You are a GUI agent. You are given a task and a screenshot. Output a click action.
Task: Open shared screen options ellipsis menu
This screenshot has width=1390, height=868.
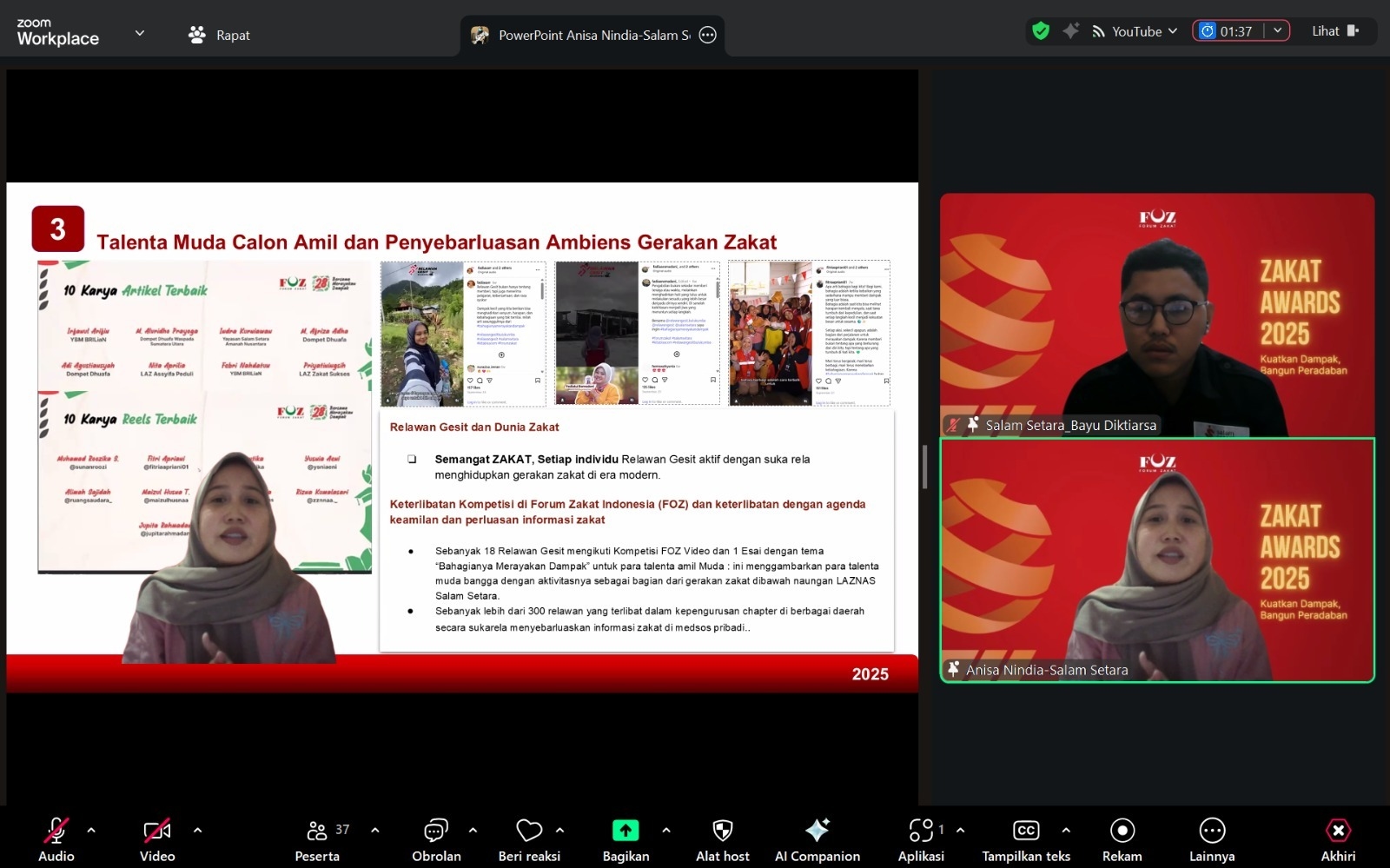708,35
